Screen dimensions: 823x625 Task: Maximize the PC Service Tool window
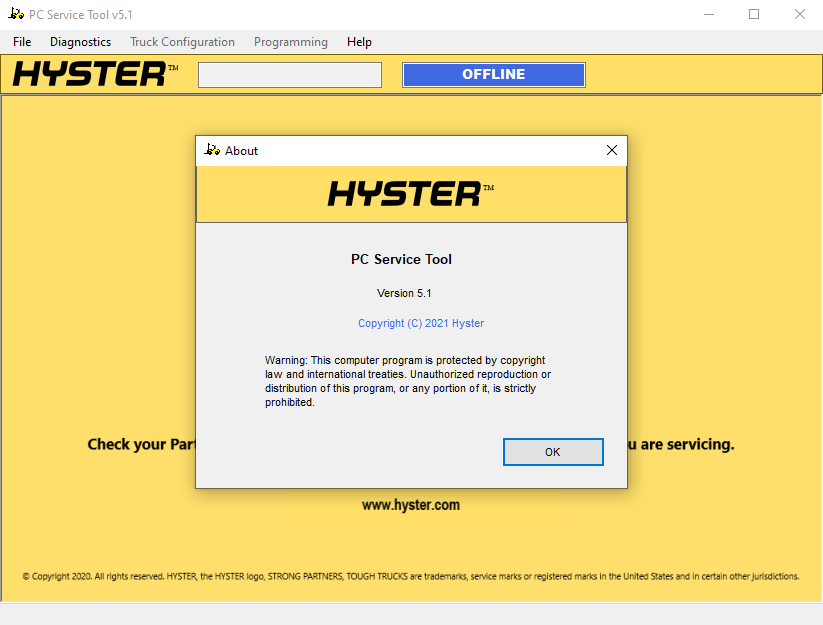[754, 14]
